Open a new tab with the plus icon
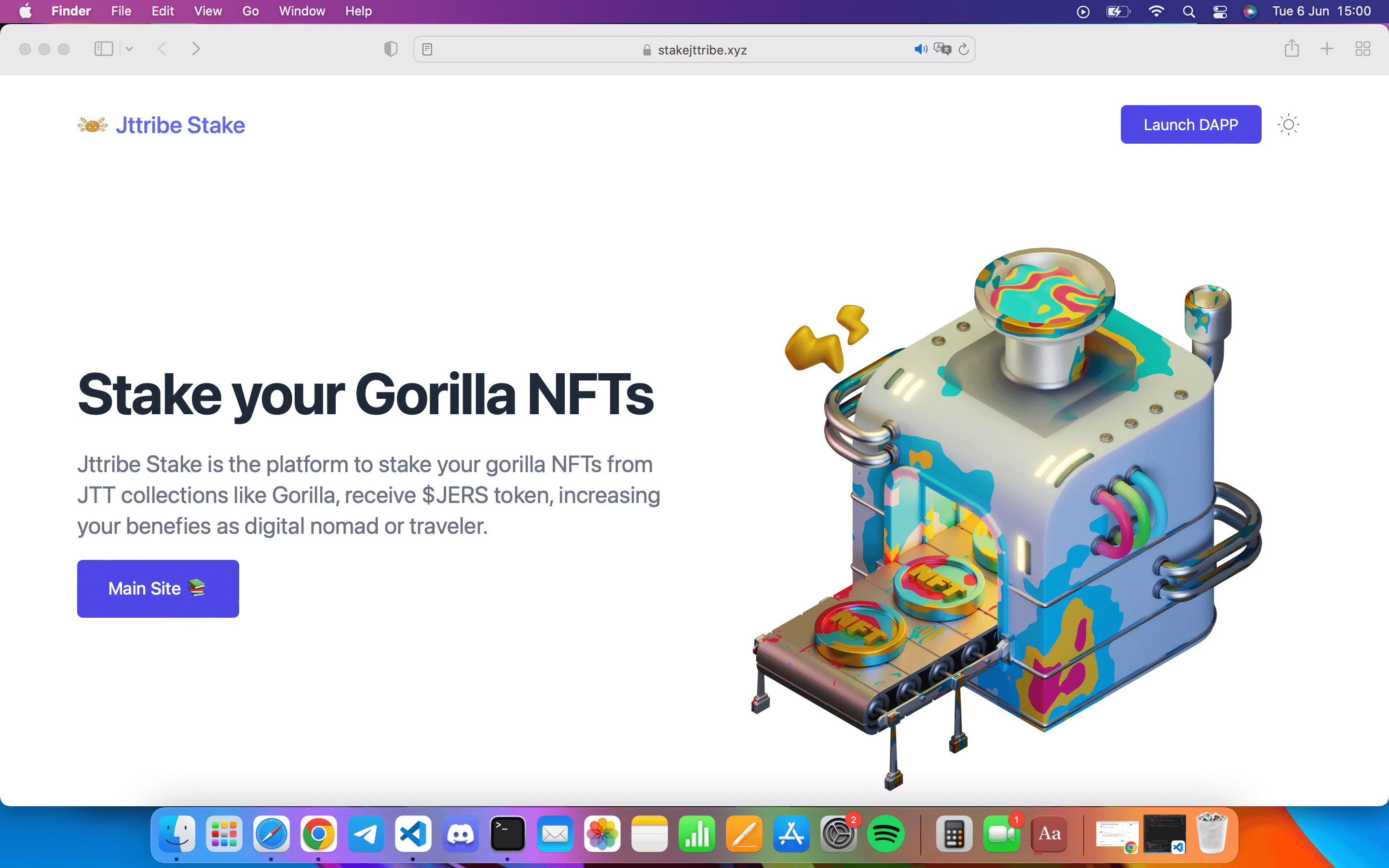The height and width of the screenshot is (868, 1389). [1327, 49]
